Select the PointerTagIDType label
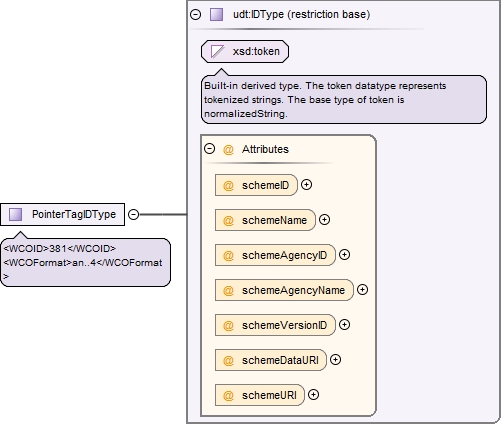 pos(74,214)
